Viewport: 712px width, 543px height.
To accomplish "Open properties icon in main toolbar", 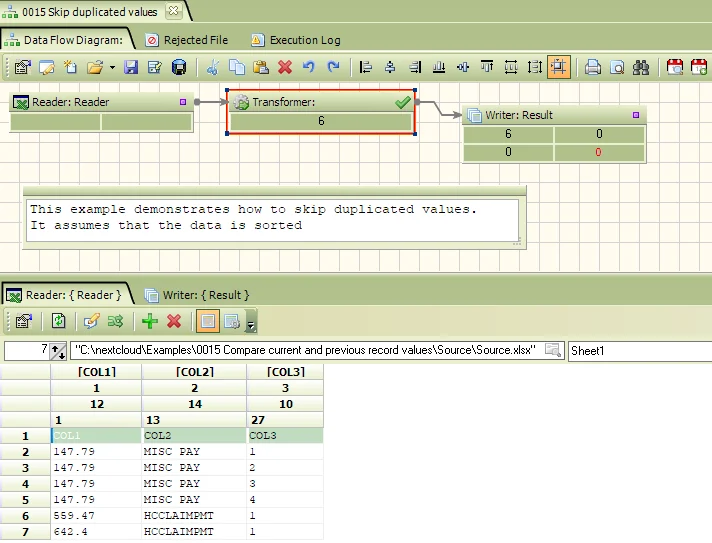I will coord(23,68).
